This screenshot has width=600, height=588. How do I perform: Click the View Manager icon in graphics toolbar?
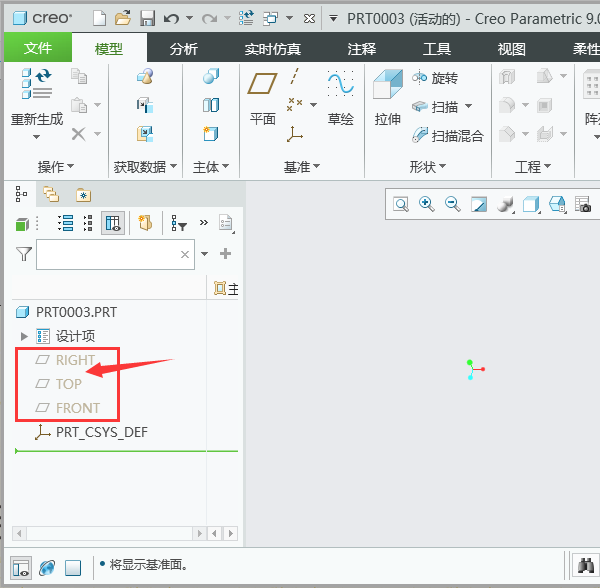pyautogui.click(x=583, y=204)
